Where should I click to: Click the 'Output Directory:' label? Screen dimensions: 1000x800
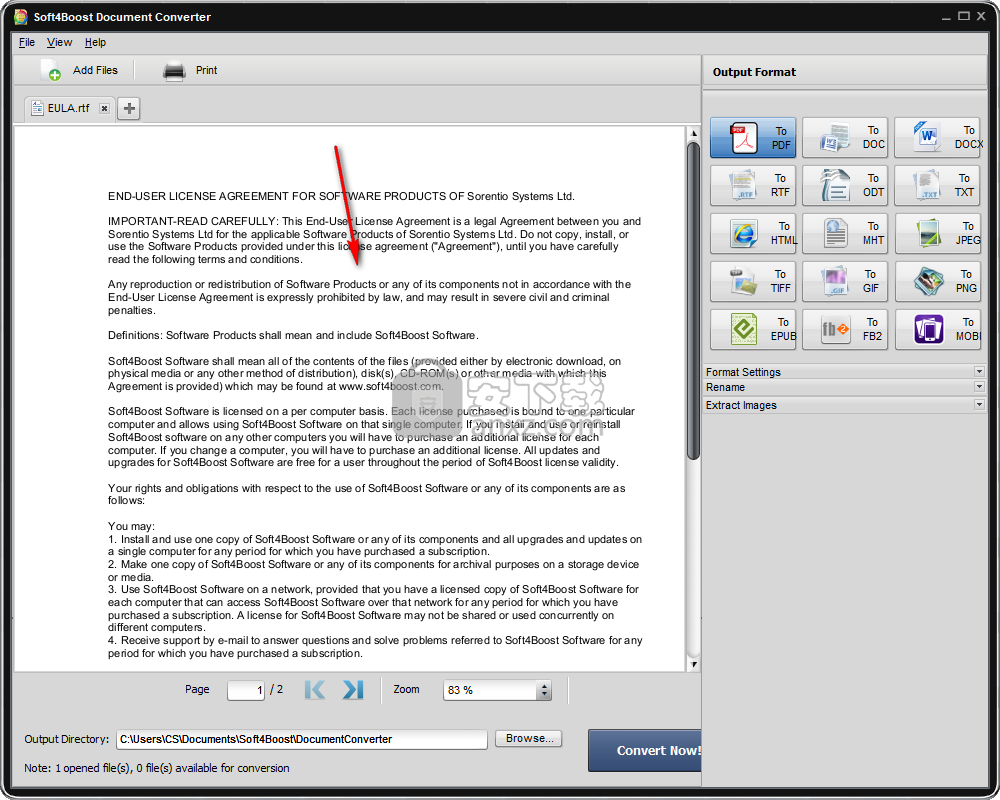[67, 739]
